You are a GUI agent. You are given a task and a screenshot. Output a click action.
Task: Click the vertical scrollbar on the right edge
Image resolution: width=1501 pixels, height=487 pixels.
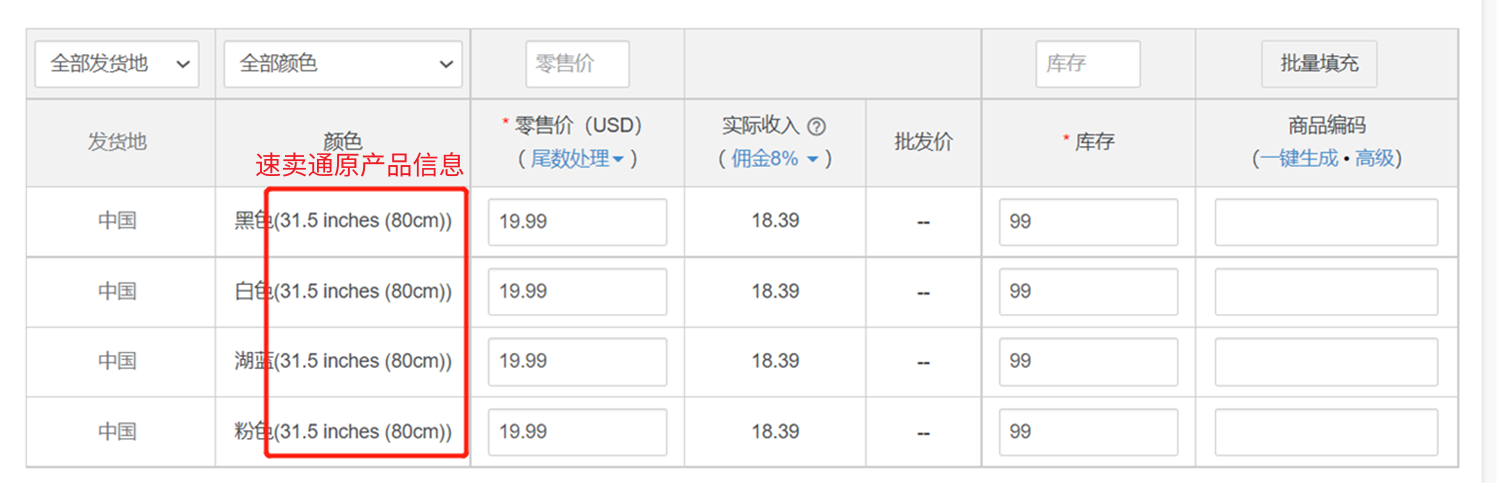(x=1491, y=243)
